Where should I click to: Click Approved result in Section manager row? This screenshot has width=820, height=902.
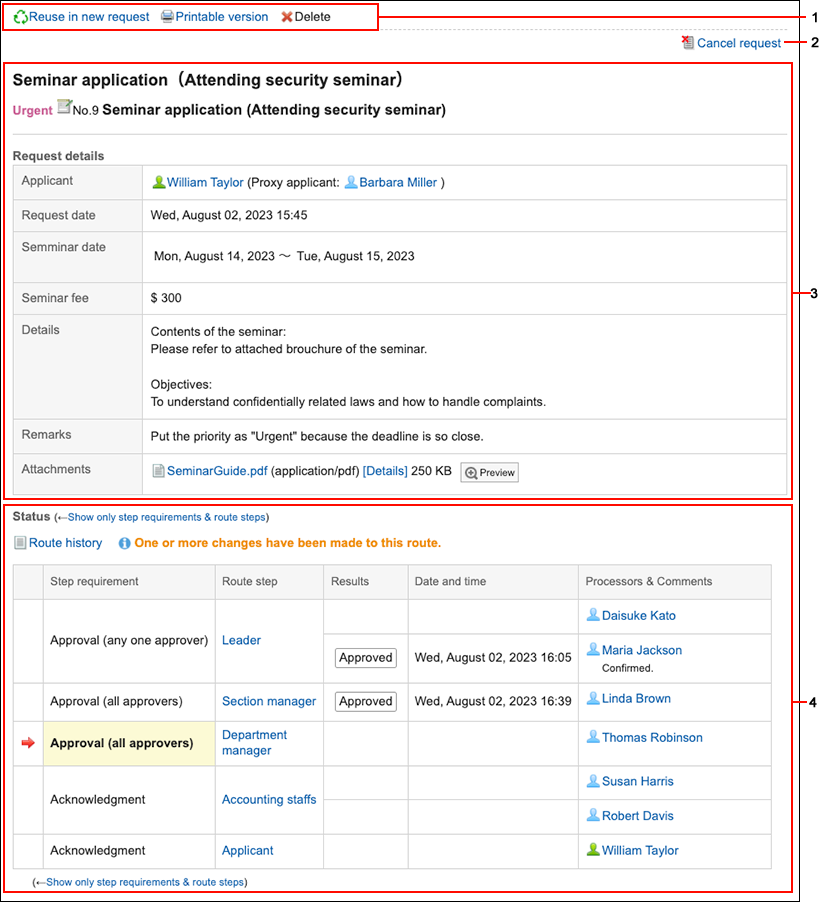click(365, 701)
